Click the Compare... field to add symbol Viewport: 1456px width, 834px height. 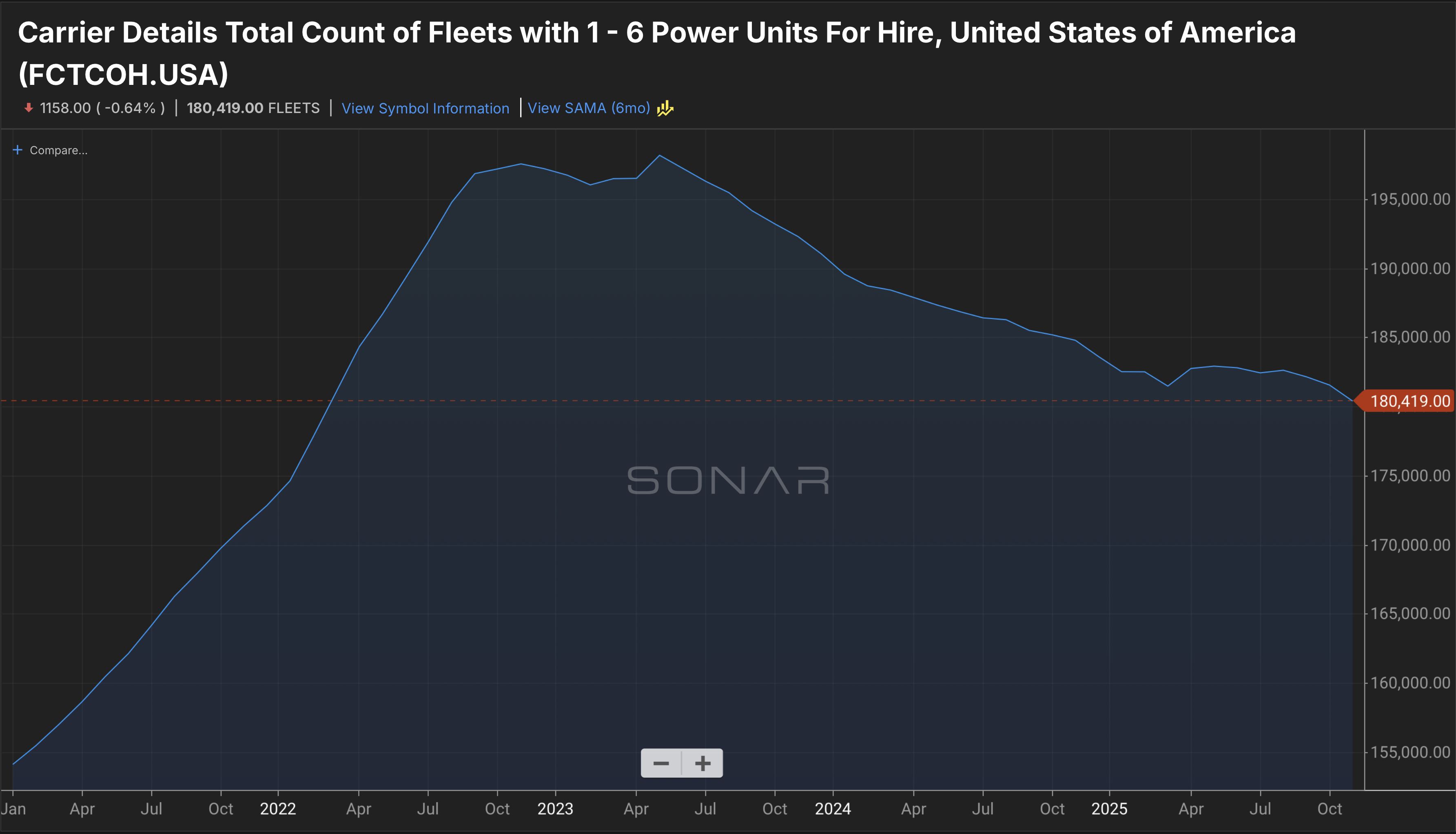58,150
